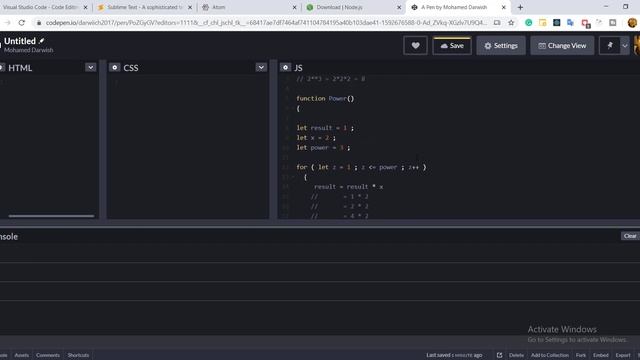Image resolution: width=640 pixels, height=360 pixels.
Task: Click the 'function Power()' line in JS
Action: point(325,98)
